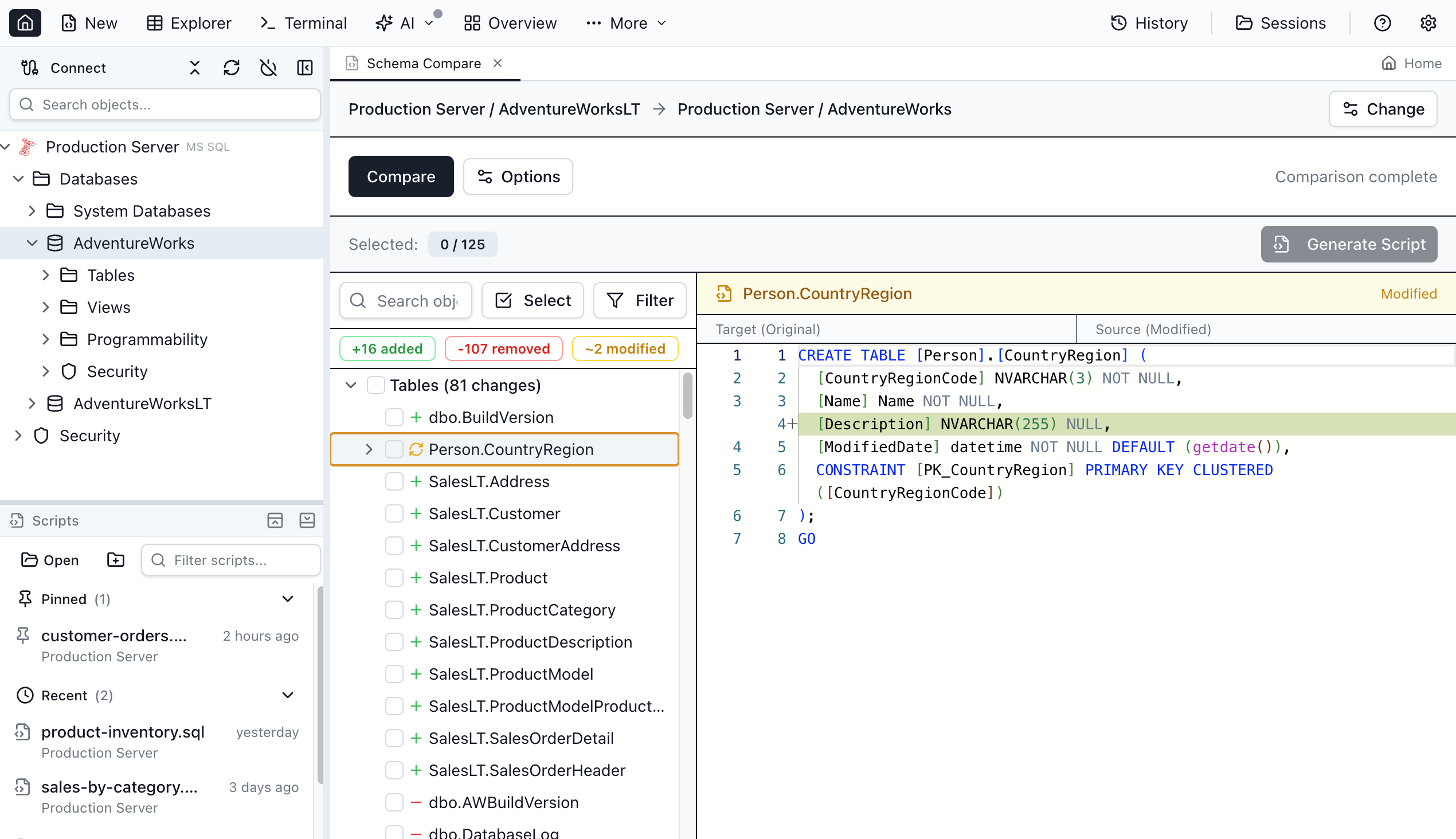Check the dbo.BuildVersion checkbox
The image size is (1456, 839).
[394, 417]
